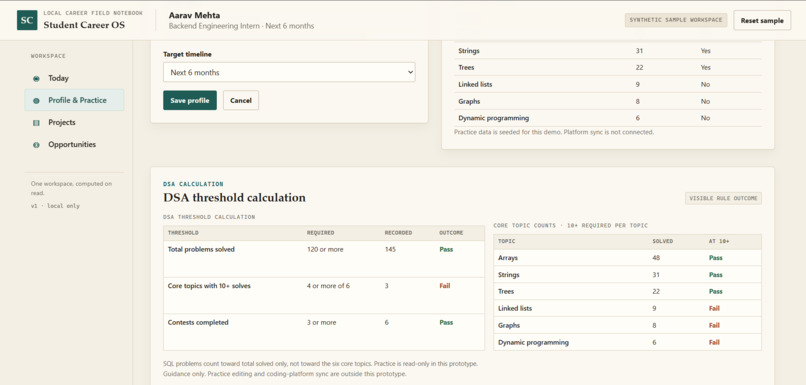Viewport: 806px width, 385px height.
Task: Click the RECORDED column header
Action: pyautogui.click(x=398, y=233)
